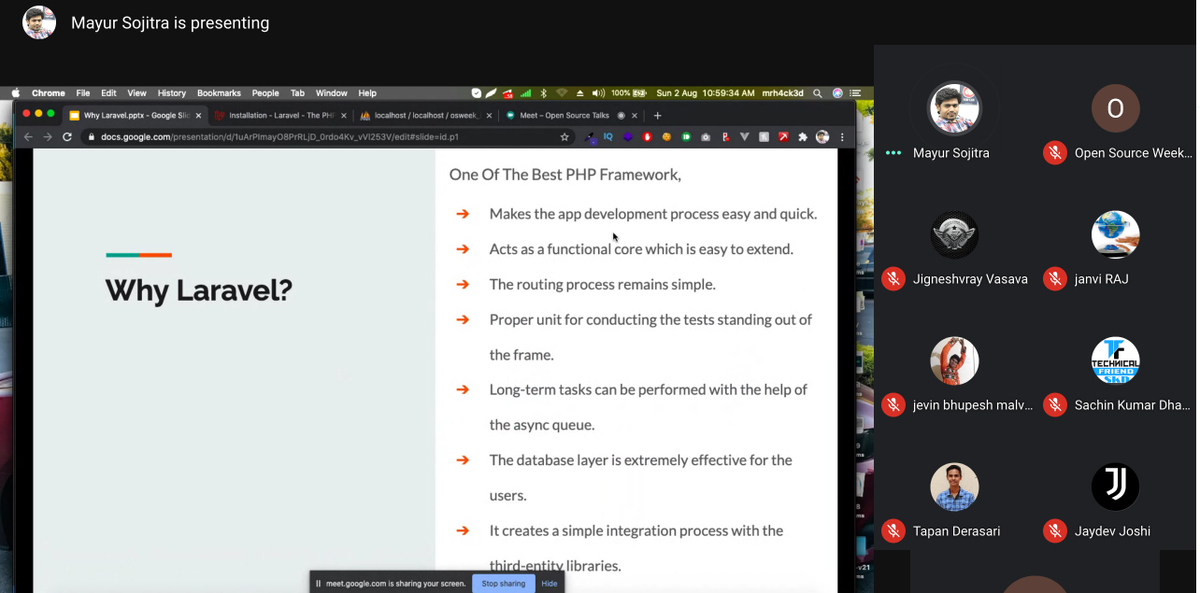Bookmark the page with the star icon
The width and height of the screenshot is (1200, 593).
(x=565, y=137)
